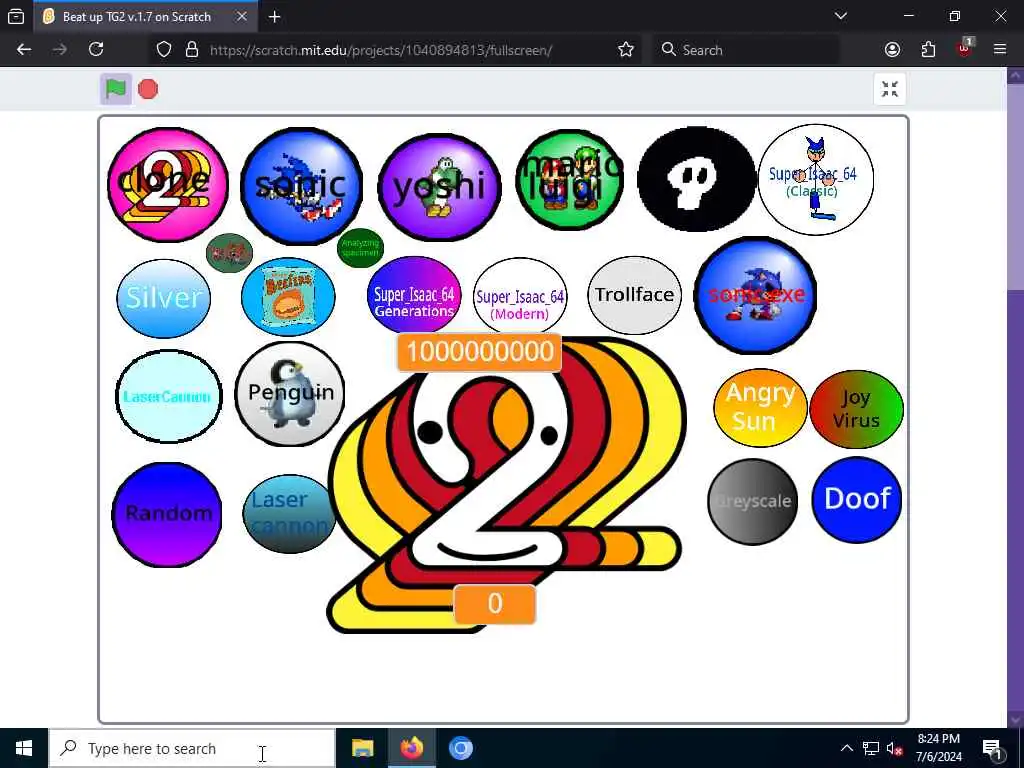Choose the grey Trollface bubble
The width and height of the screenshot is (1024, 768).
[635, 296]
